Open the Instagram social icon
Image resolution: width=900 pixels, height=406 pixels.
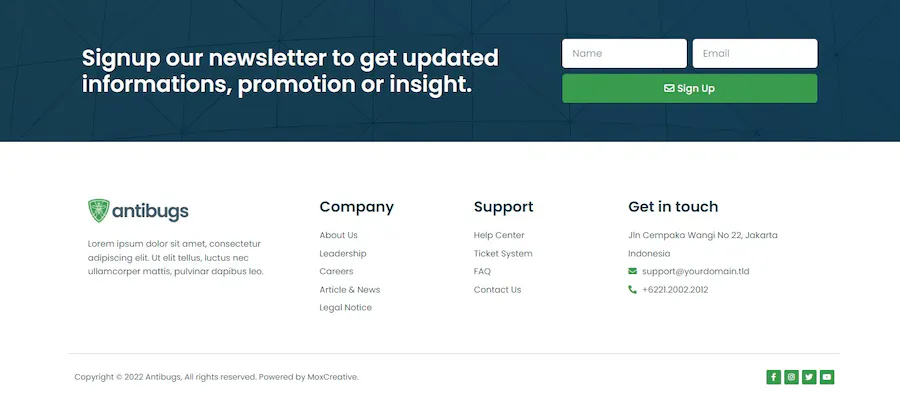pos(791,377)
